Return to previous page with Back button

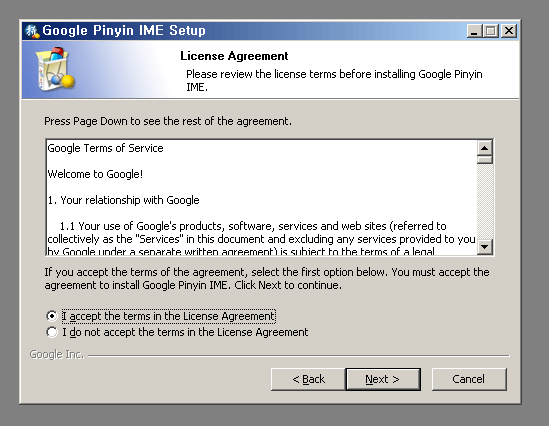308,379
